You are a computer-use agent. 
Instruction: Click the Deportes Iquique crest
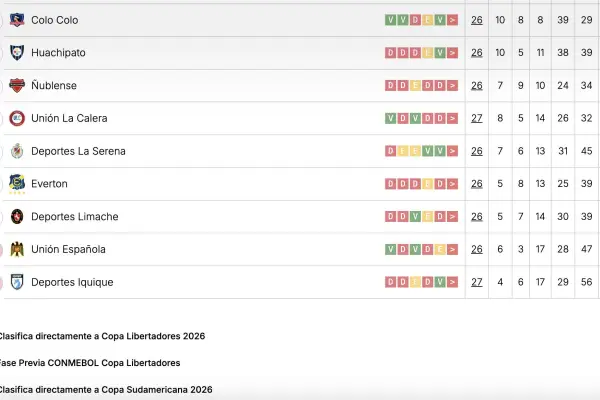coord(17,282)
